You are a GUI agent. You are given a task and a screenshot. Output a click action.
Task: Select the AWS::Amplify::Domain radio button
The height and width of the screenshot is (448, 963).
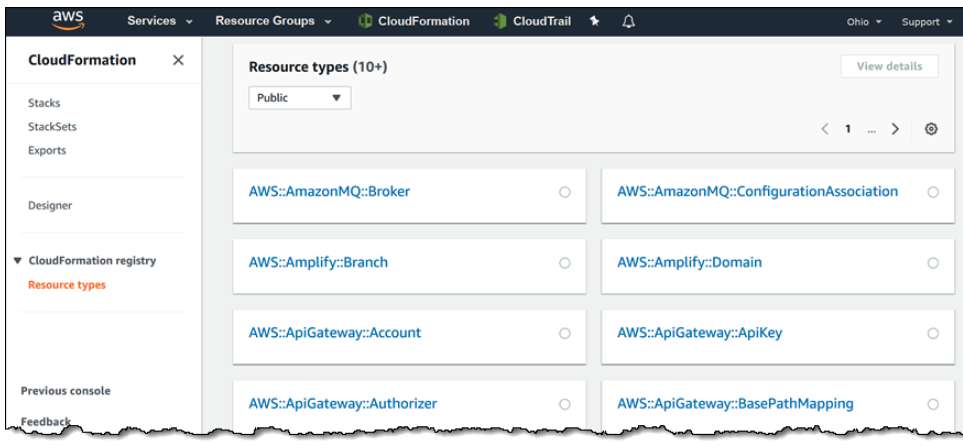coord(933,263)
